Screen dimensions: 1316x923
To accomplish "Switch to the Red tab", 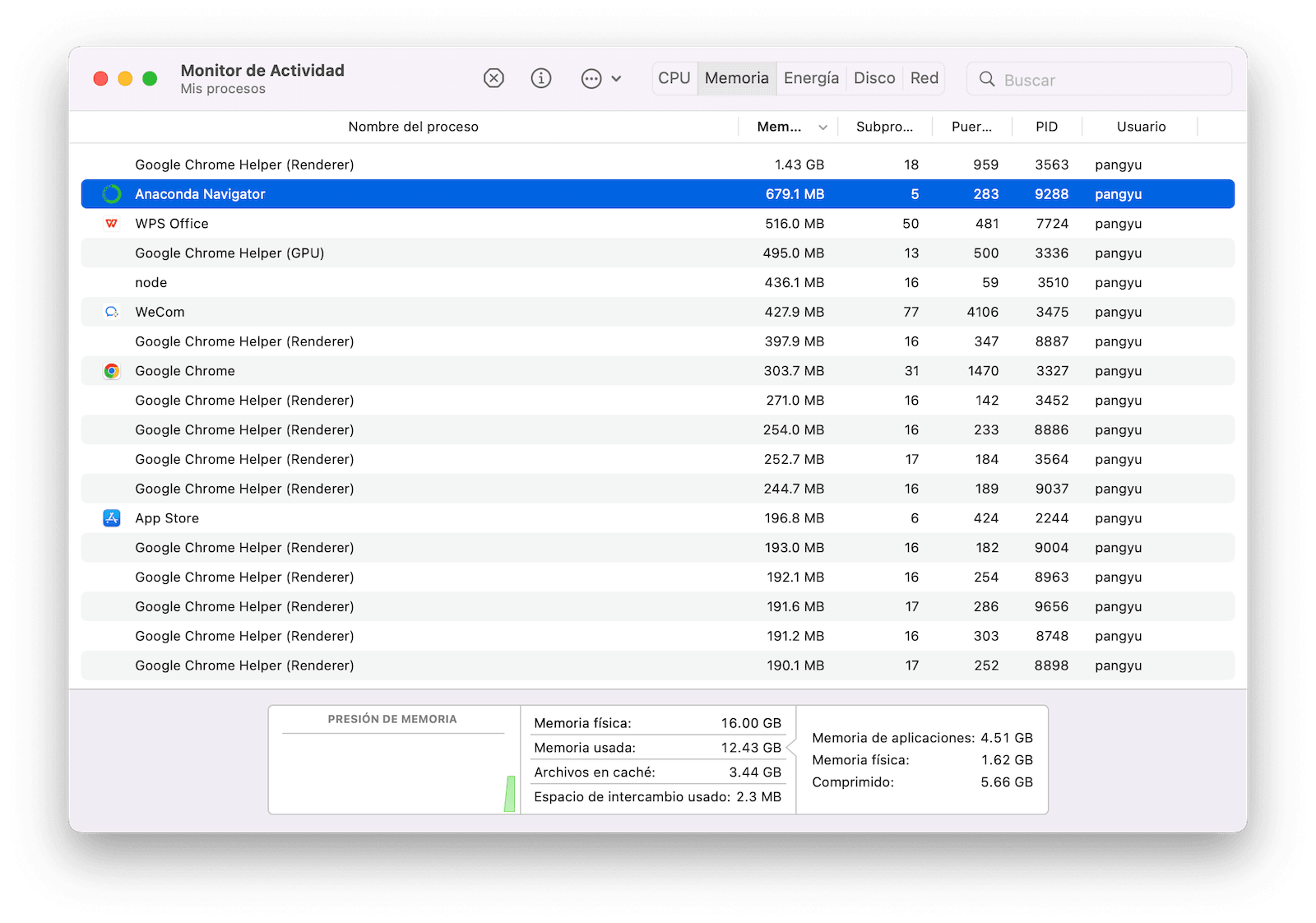I will (x=924, y=78).
